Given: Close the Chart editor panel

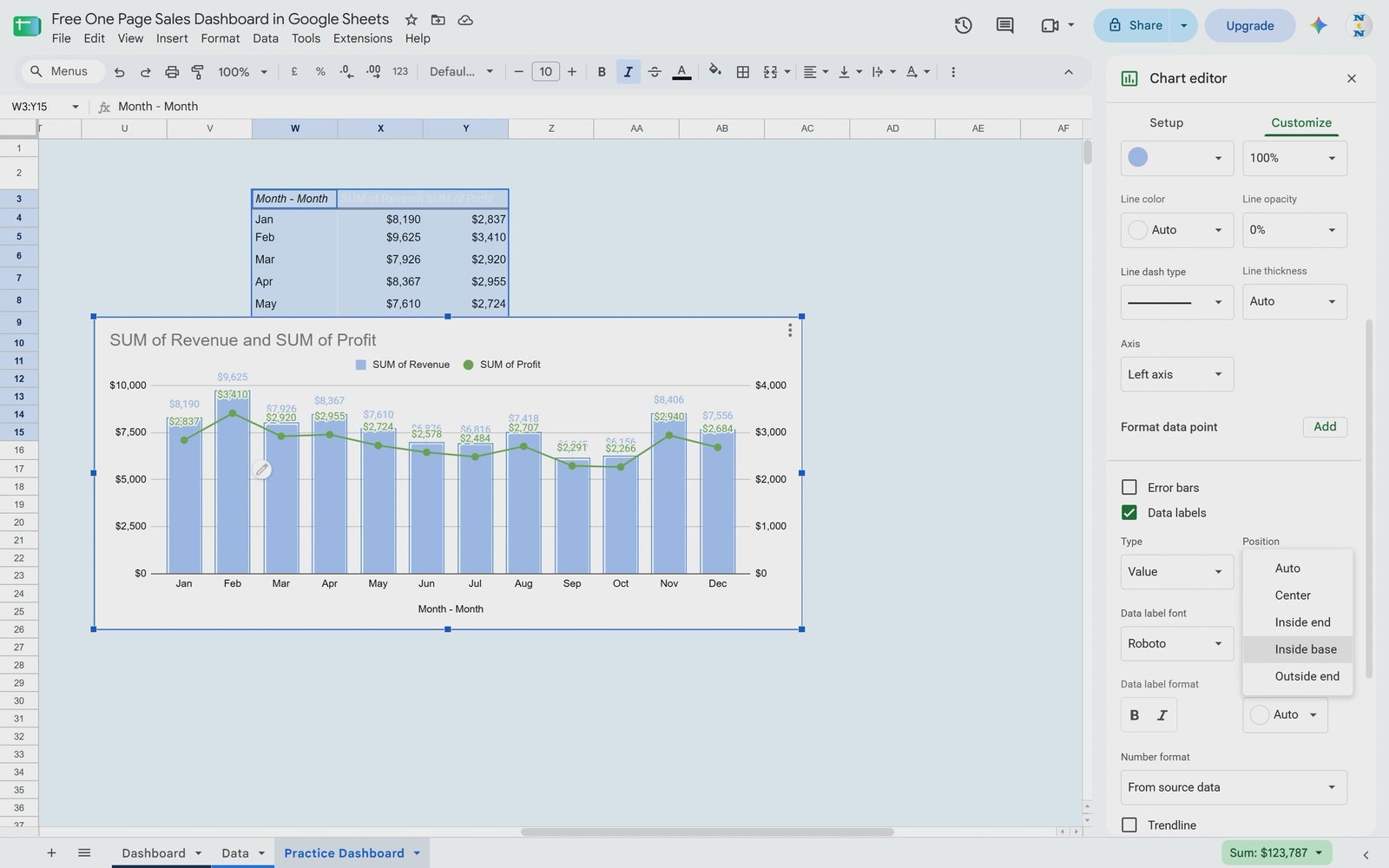Looking at the screenshot, I should (1351, 79).
